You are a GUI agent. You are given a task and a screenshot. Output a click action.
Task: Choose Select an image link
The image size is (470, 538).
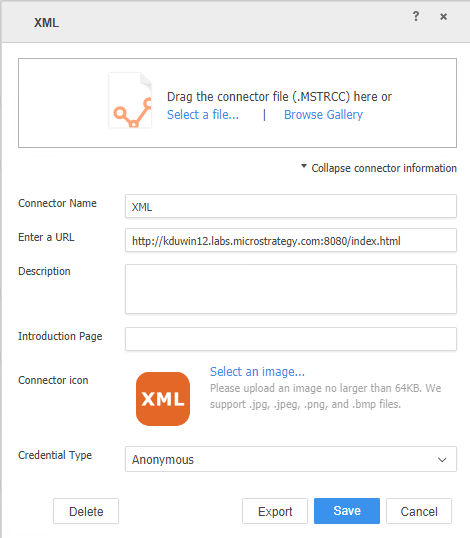click(x=257, y=372)
